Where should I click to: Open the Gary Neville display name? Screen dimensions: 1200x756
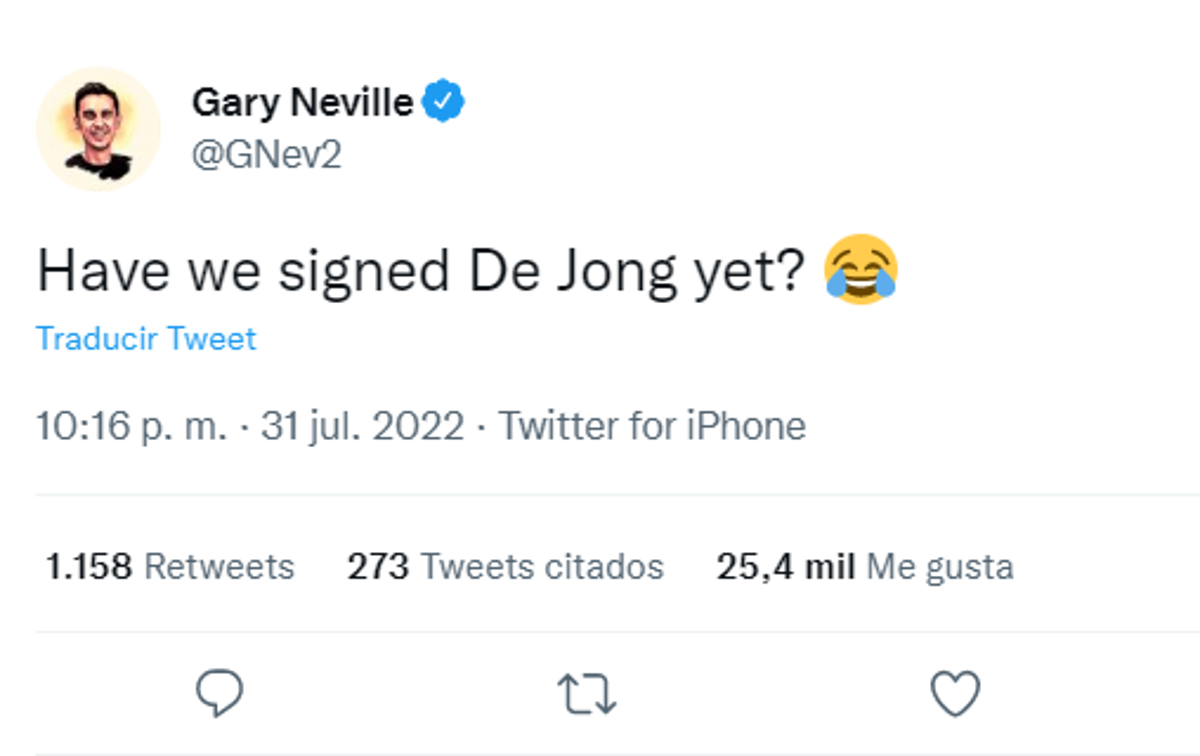pyautogui.click(x=302, y=102)
